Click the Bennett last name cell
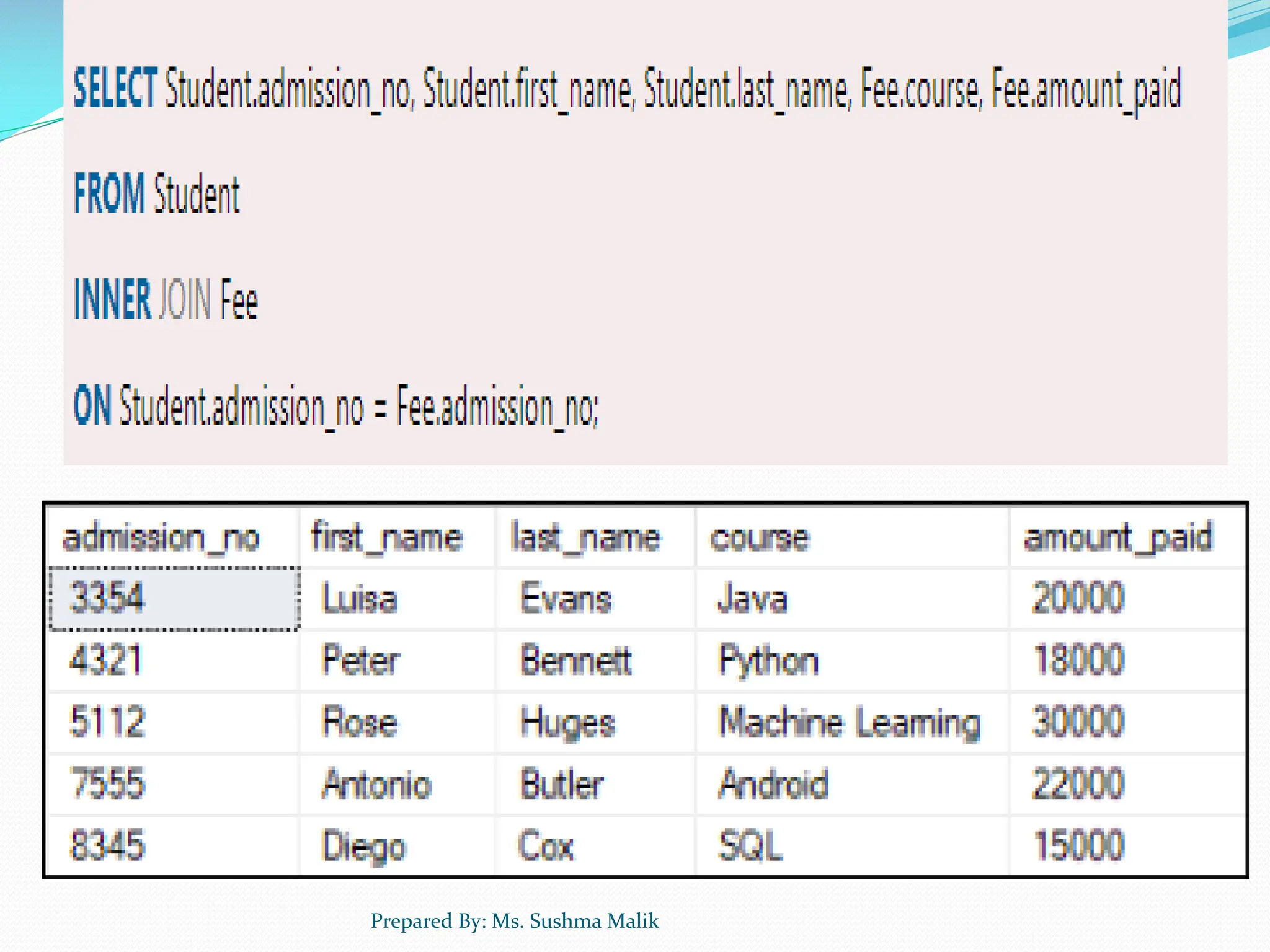The image size is (1270, 952). click(x=575, y=660)
